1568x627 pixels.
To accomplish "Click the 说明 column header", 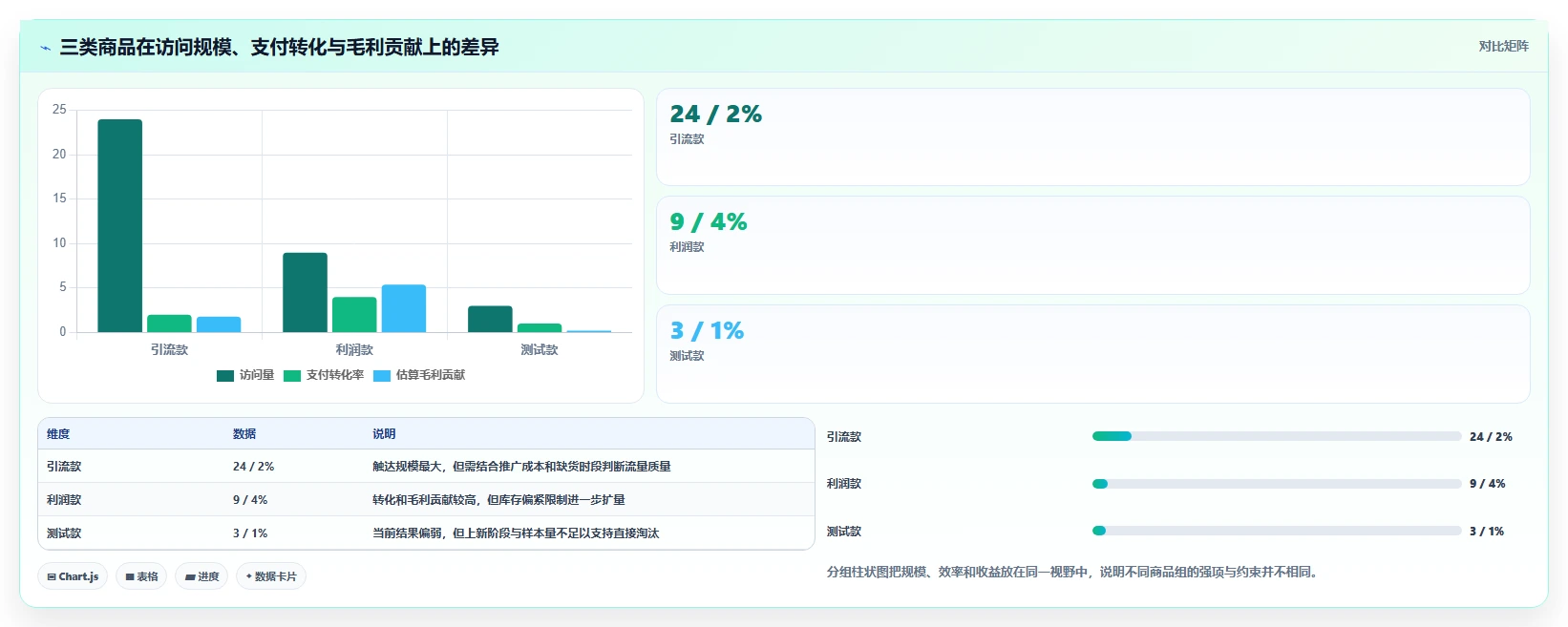I will click(384, 434).
